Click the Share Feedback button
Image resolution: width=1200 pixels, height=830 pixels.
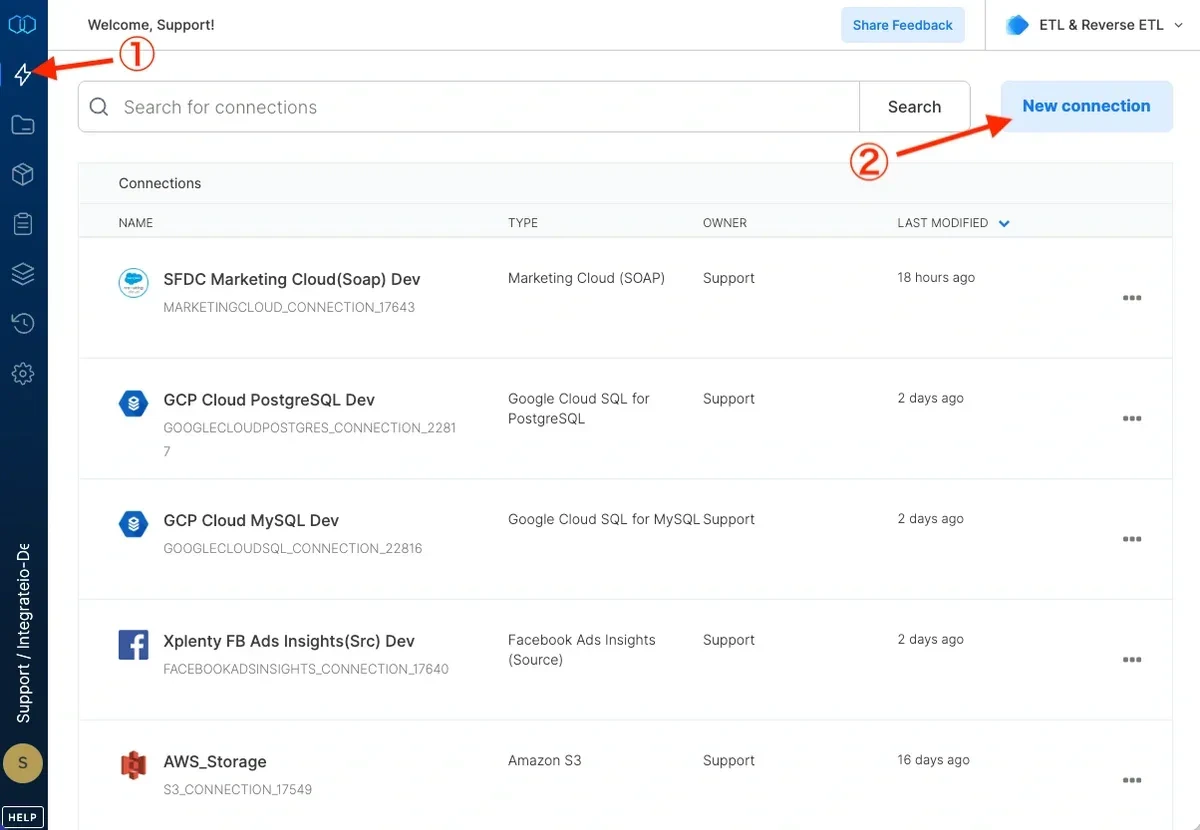(902, 25)
